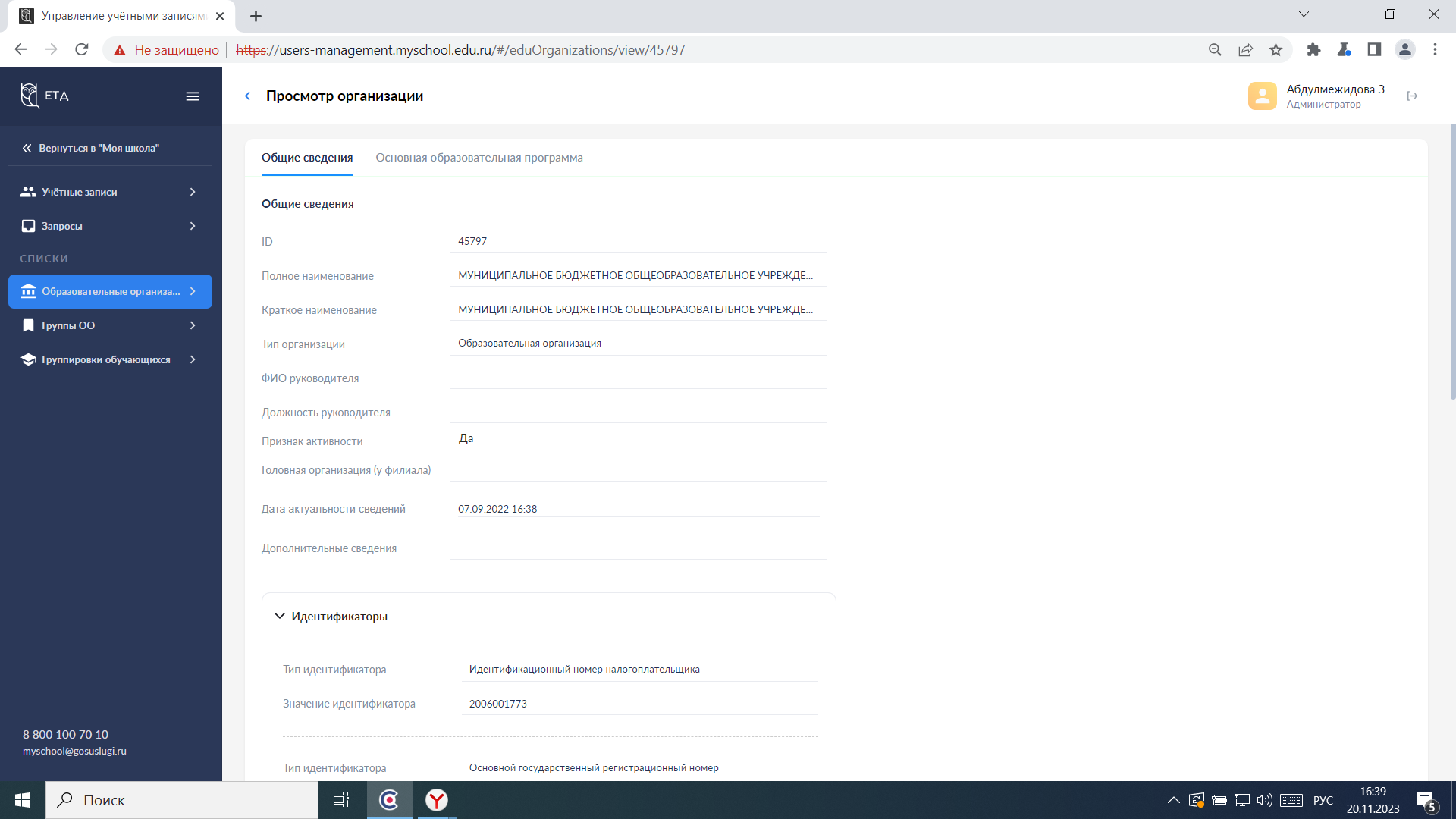Navigate back in browser
The height and width of the screenshot is (819, 1456).
(20, 49)
